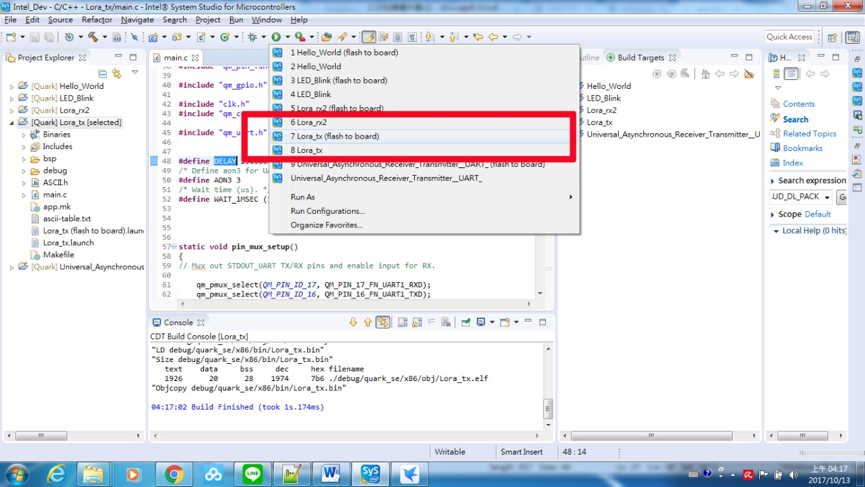Click Show Previous Error arrow in Console
The height and width of the screenshot is (487, 865).
367,322
